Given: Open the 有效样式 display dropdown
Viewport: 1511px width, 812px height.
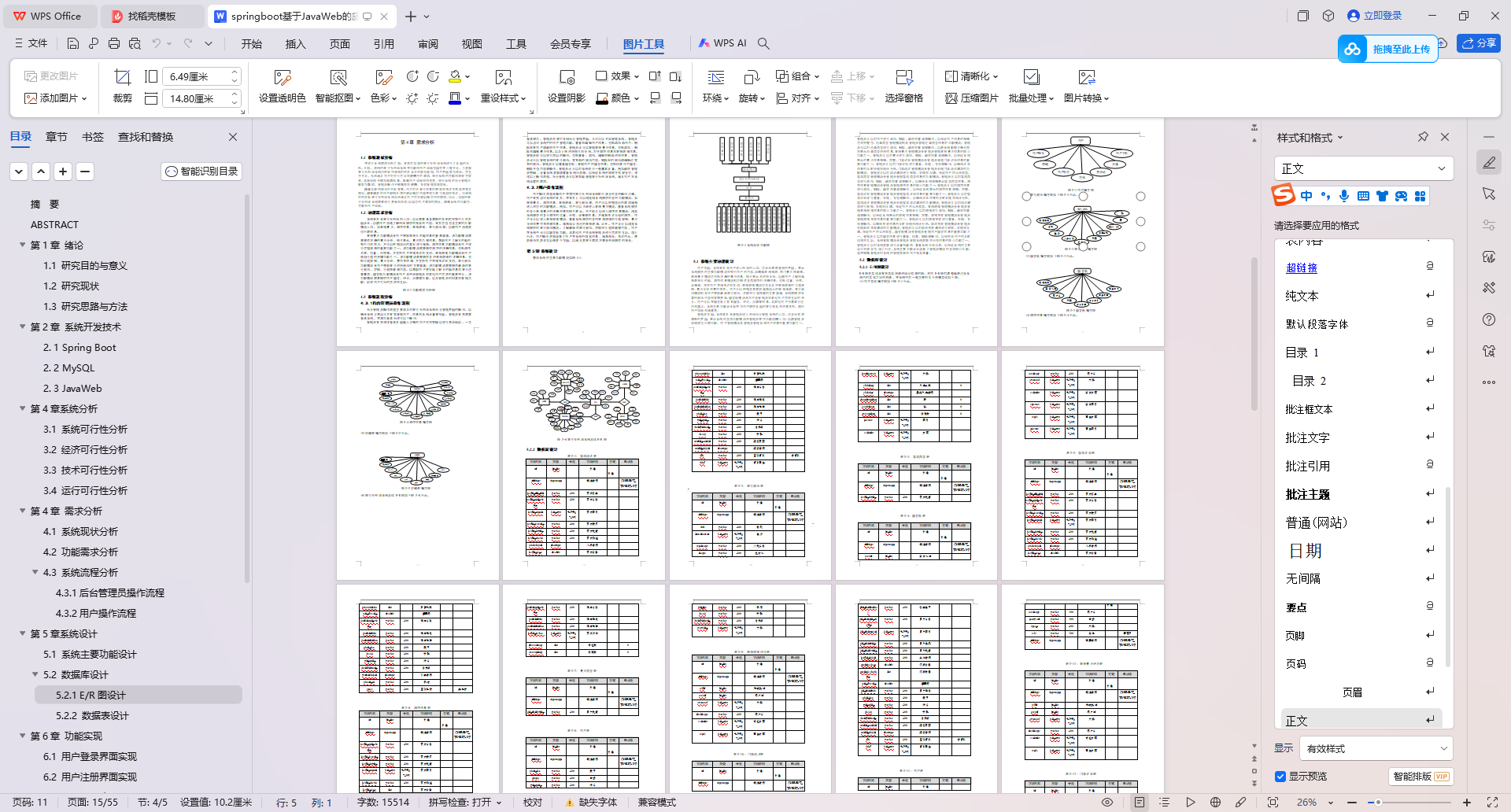Looking at the screenshot, I should pyautogui.click(x=1376, y=748).
